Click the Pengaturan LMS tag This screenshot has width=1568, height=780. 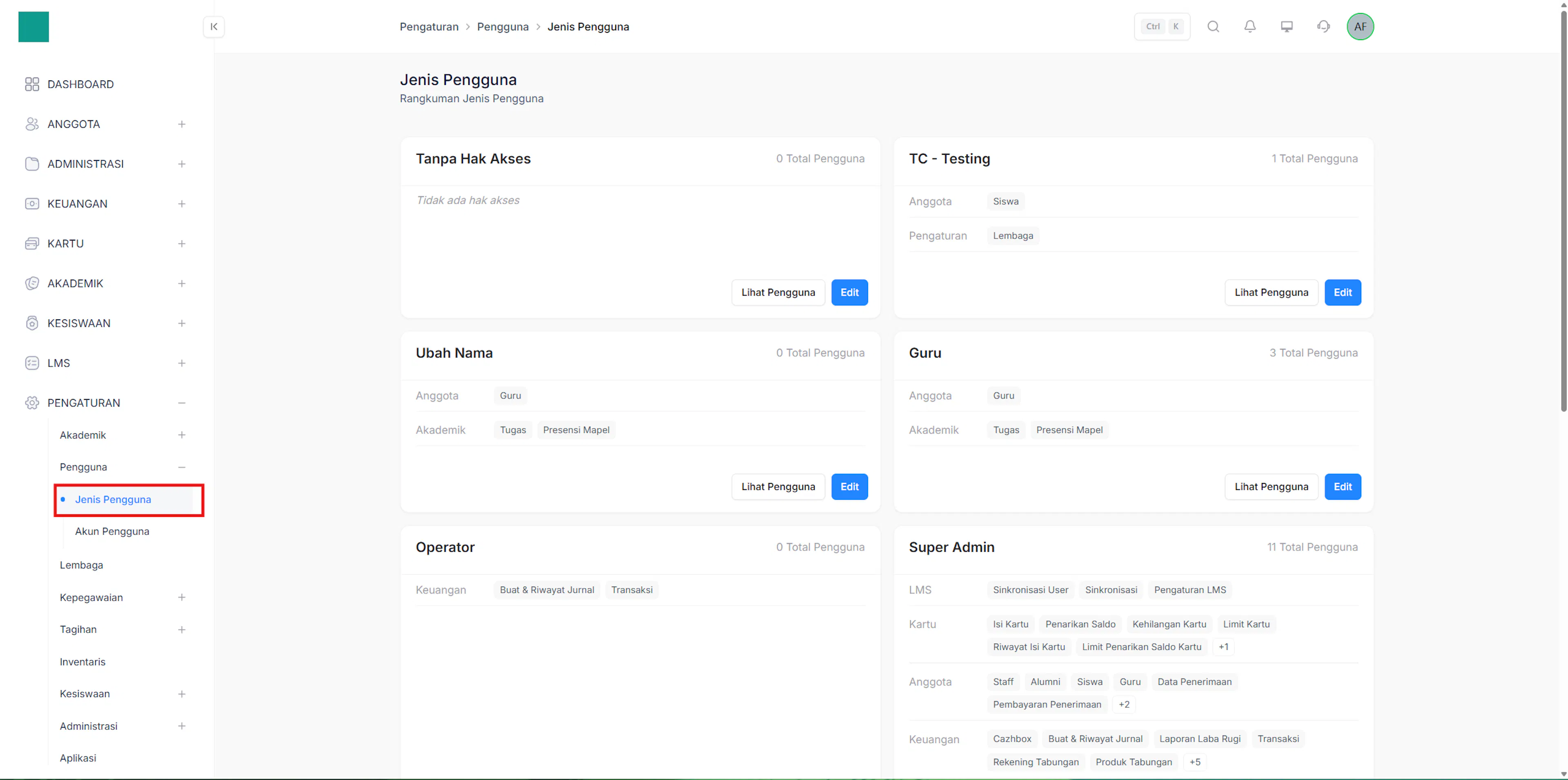coord(1190,590)
